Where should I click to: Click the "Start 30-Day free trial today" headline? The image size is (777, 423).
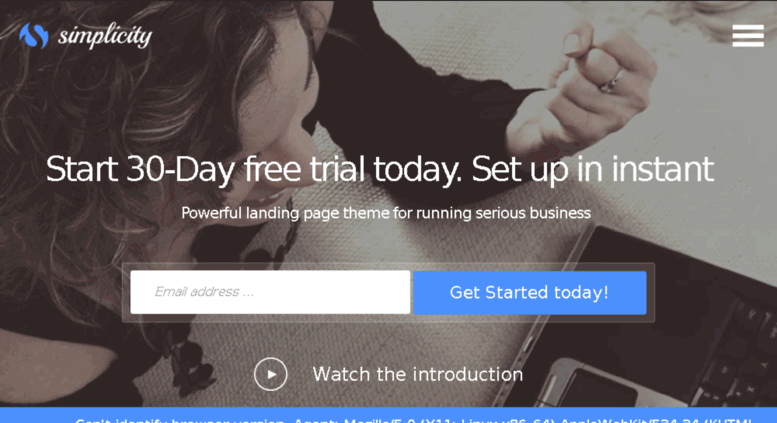(254, 169)
